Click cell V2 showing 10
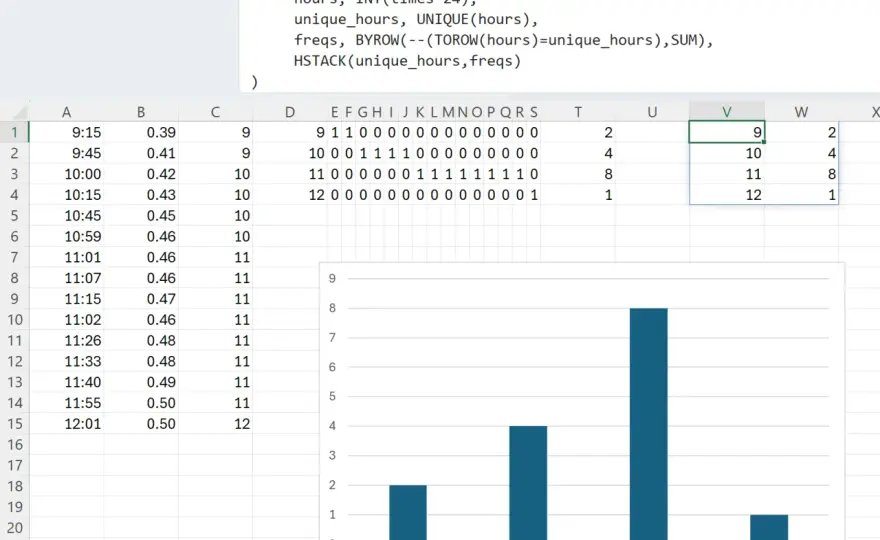 pos(727,153)
